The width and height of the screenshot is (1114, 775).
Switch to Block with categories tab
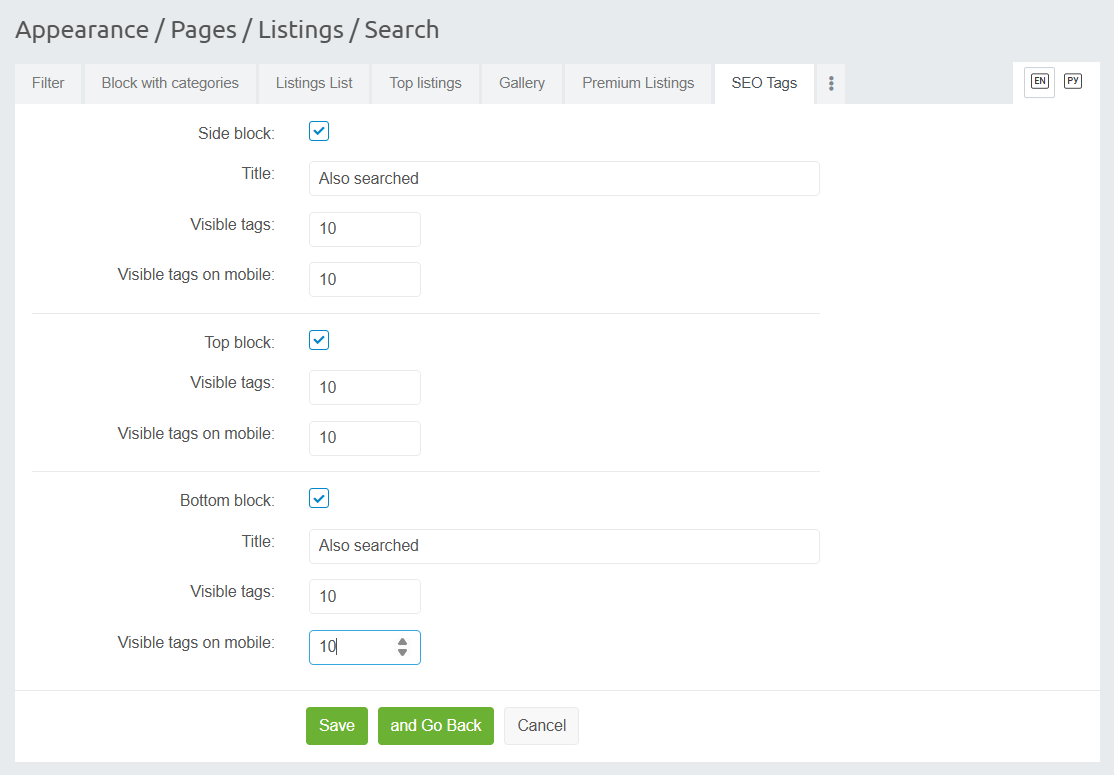click(170, 84)
